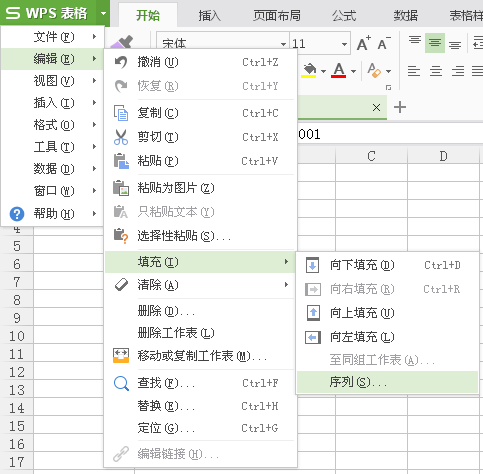This screenshot has height=474, width=483.
Task: Click the align right icon
Action: [458, 71]
